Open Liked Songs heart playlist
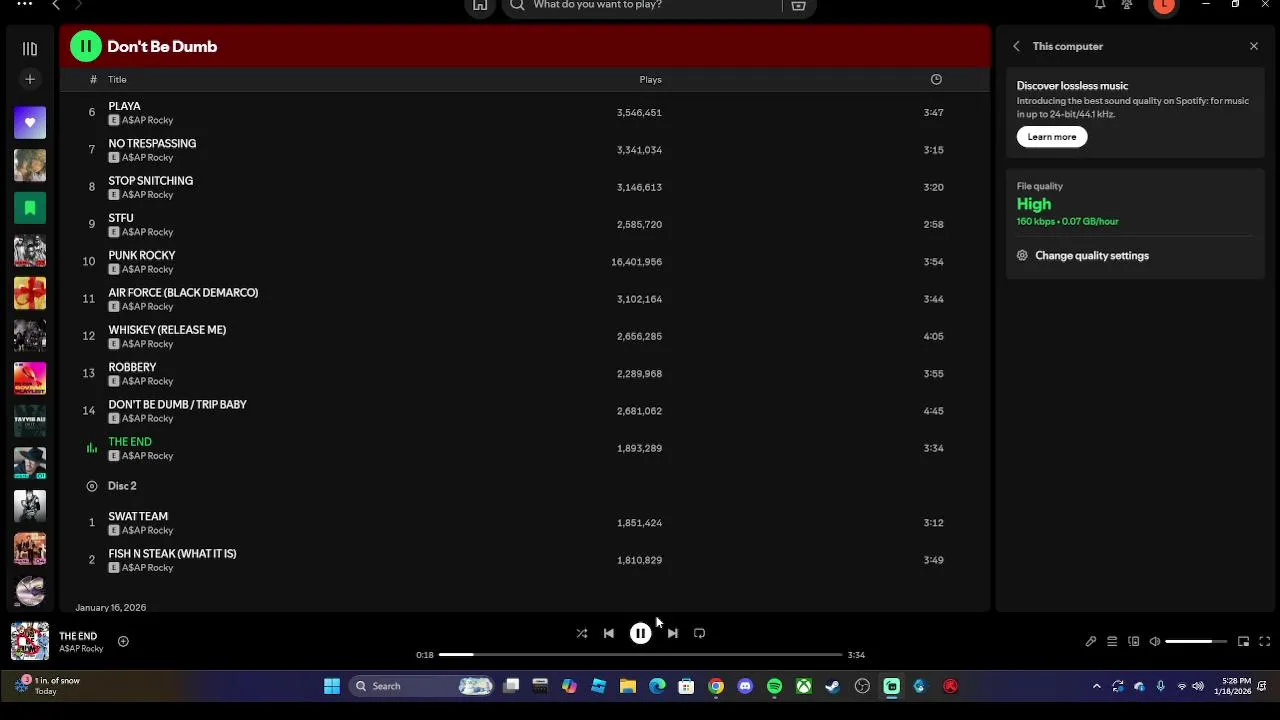The image size is (1280, 720). click(x=30, y=123)
